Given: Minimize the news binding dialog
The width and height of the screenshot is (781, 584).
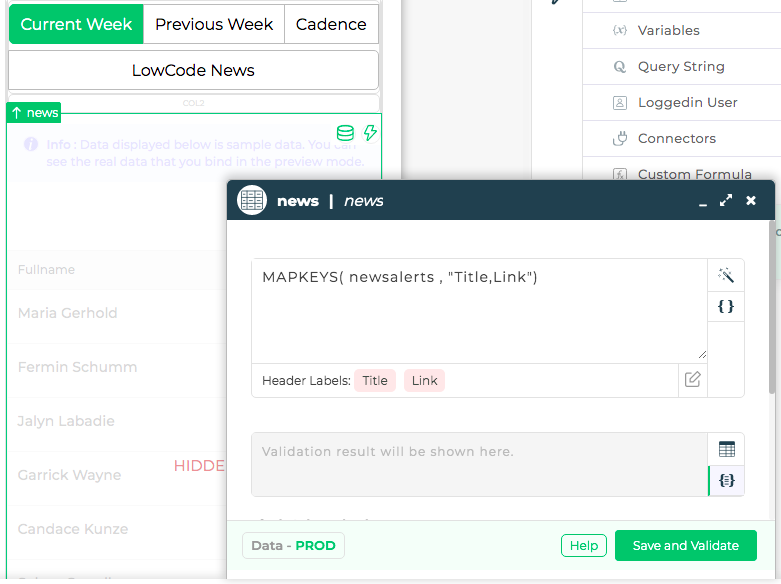Looking at the screenshot, I should (x=702, y=203).
